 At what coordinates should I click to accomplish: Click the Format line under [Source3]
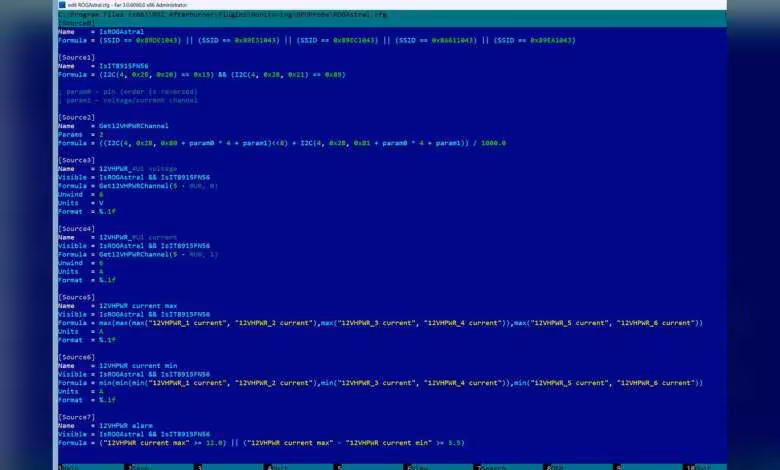(x=87, y=211)
